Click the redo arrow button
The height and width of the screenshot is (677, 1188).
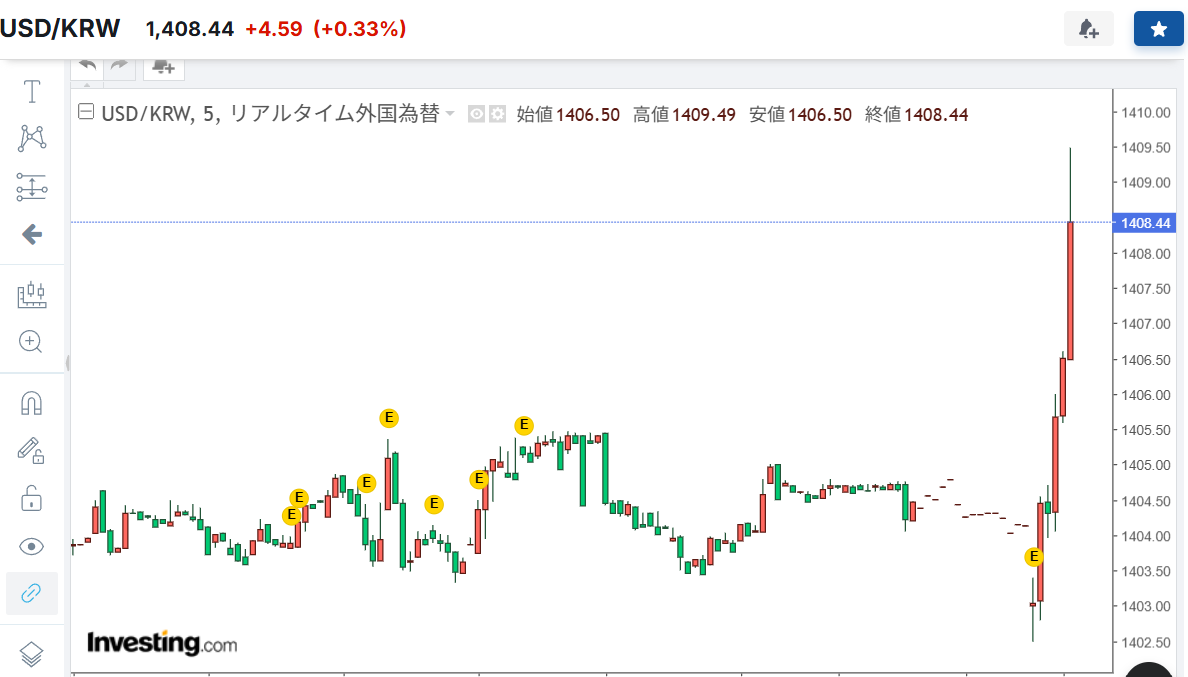(x=120, y=65)
